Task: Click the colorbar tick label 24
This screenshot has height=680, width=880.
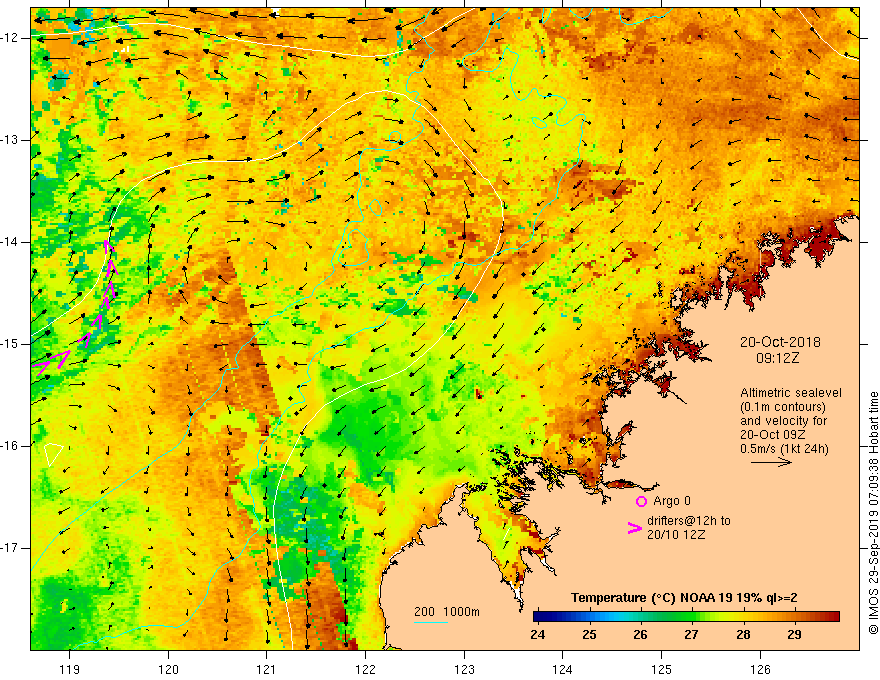Action: (x=537, y=635)
